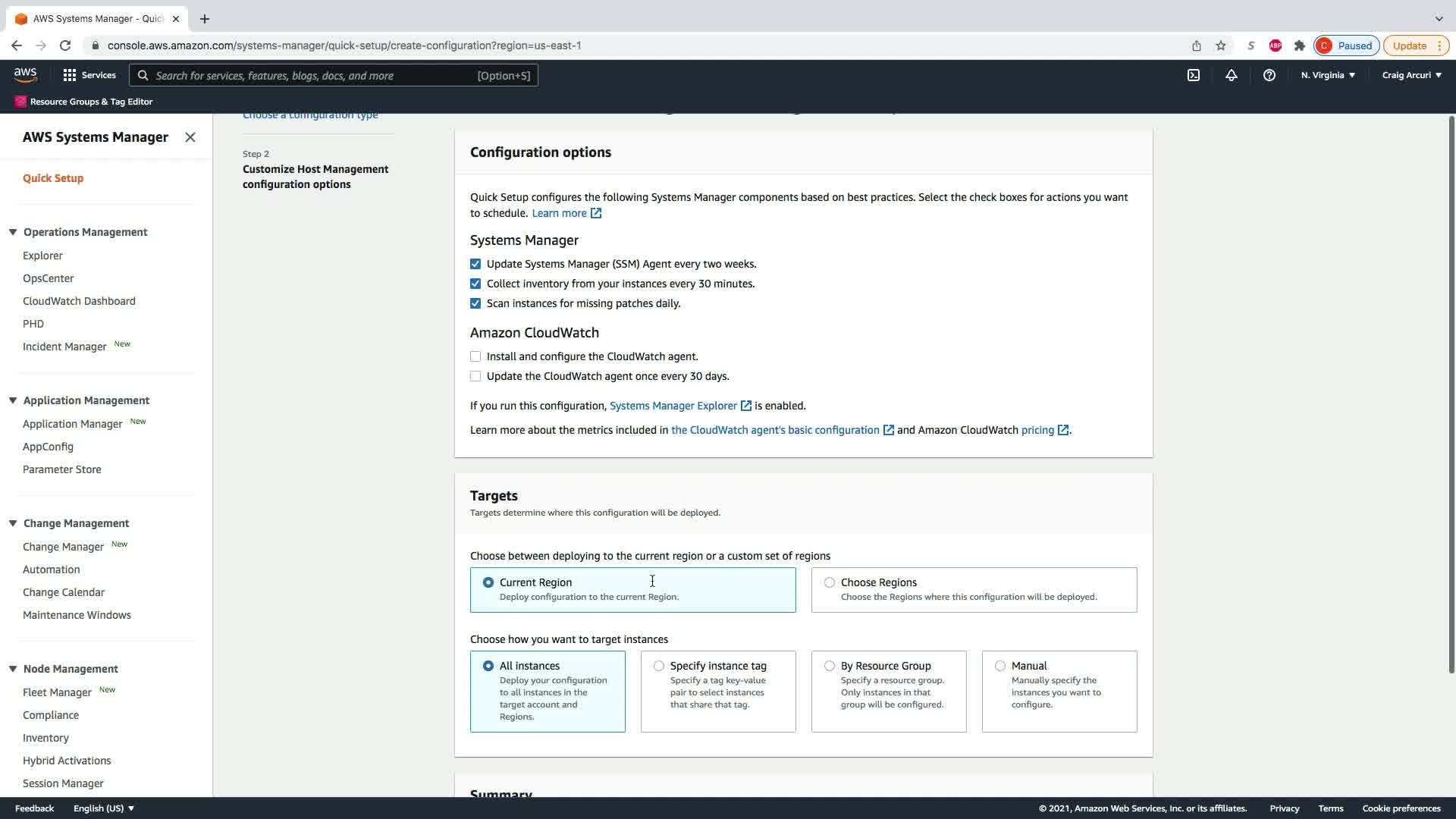Uncheck Update Systems Manager Agent checkbox
Viewport: 1456px width, 819px height.
click(x=475, y=264)
